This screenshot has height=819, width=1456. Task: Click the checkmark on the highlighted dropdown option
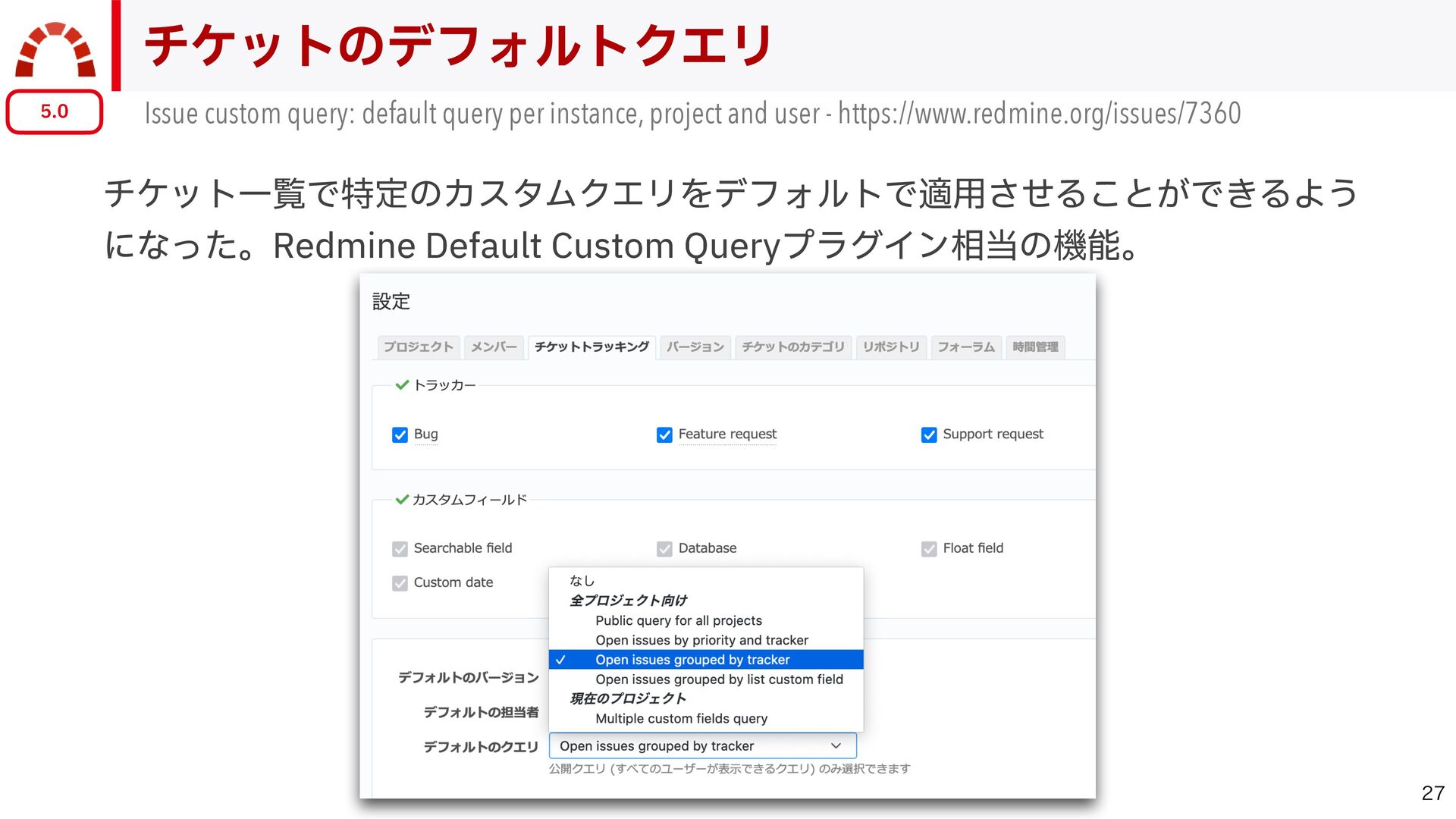(x=560, y=660)
